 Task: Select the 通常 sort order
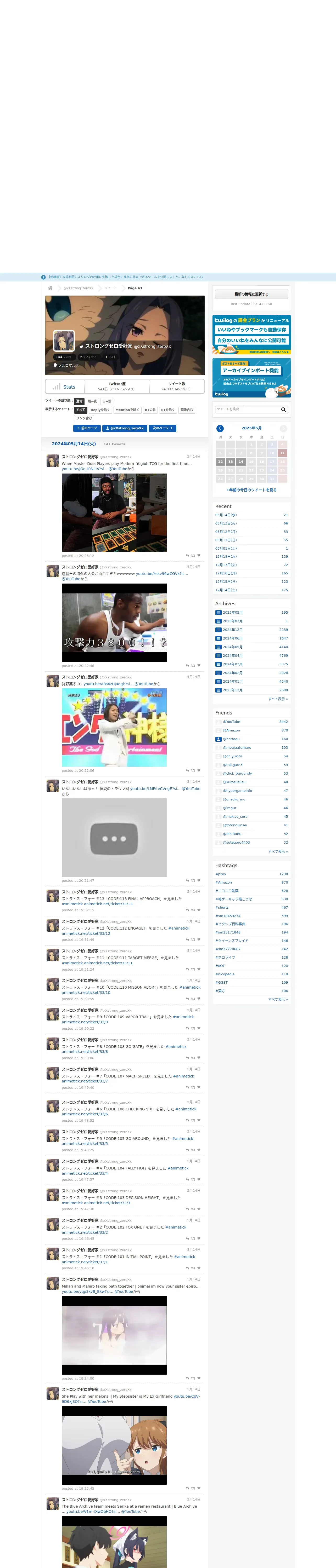click(79, 401)
